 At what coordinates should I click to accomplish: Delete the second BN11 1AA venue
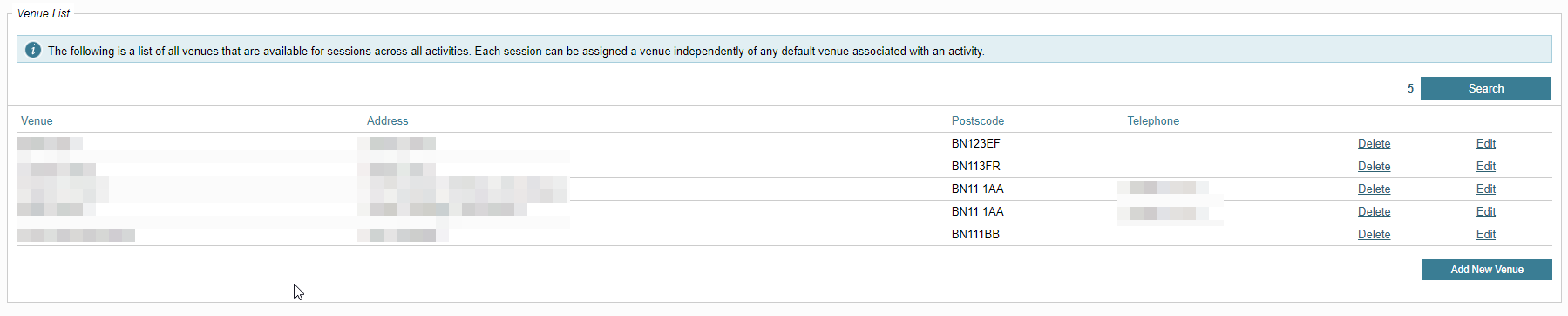coord(1374,212)
